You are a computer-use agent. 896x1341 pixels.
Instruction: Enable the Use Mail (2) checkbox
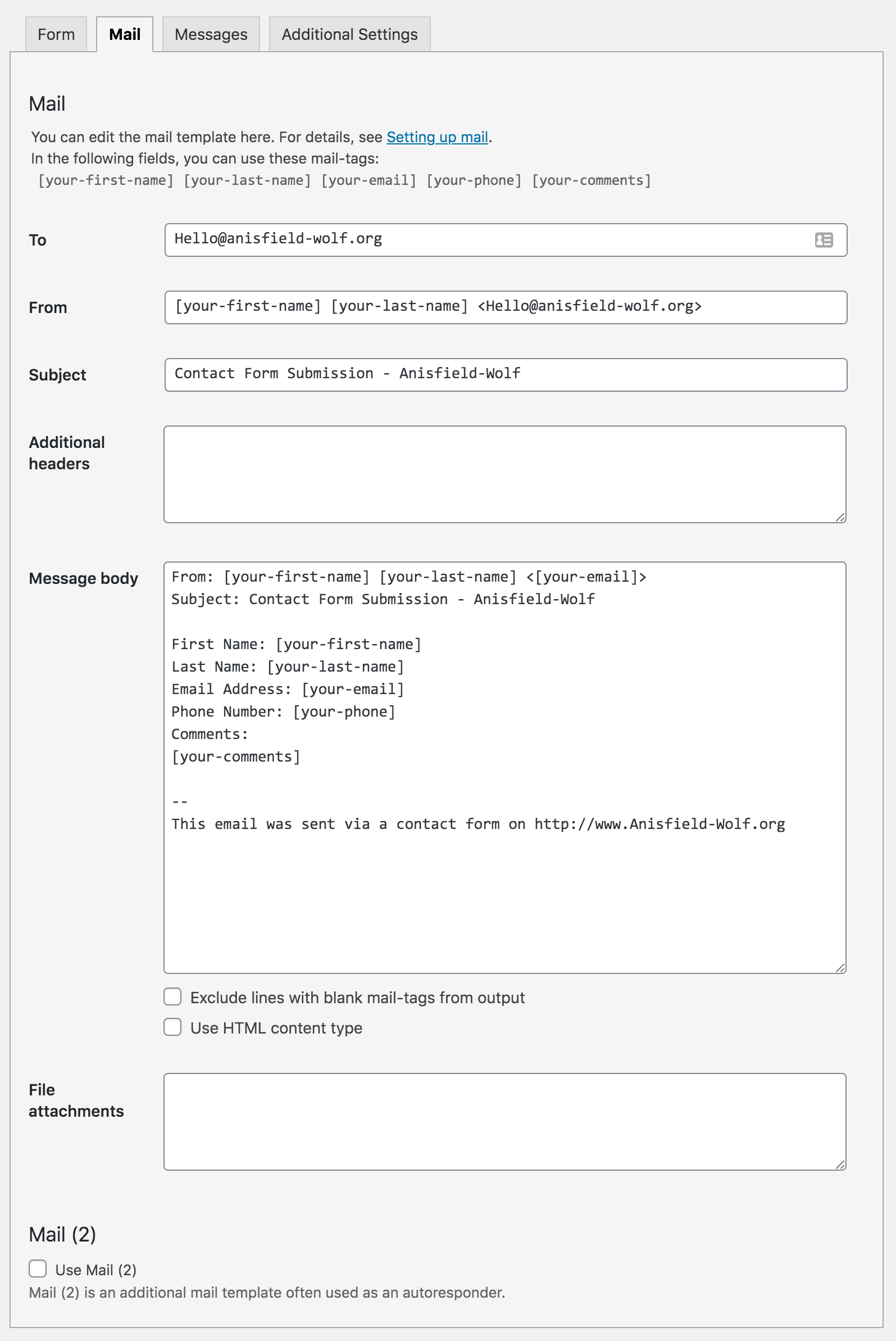(38, 1269)
